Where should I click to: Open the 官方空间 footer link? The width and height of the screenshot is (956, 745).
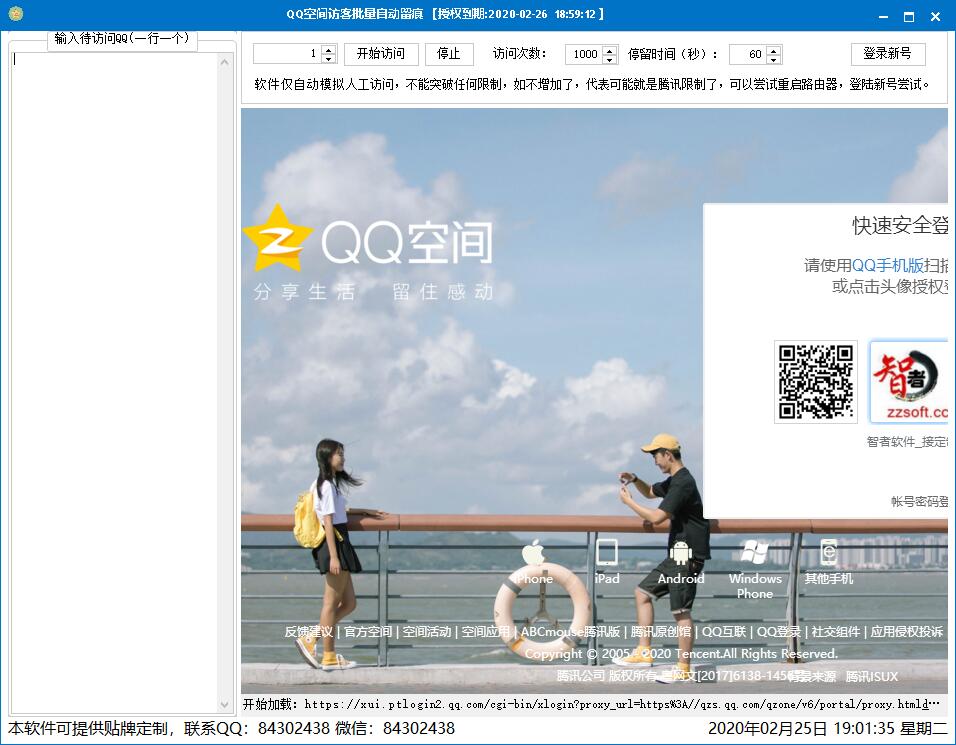[367, 632]
